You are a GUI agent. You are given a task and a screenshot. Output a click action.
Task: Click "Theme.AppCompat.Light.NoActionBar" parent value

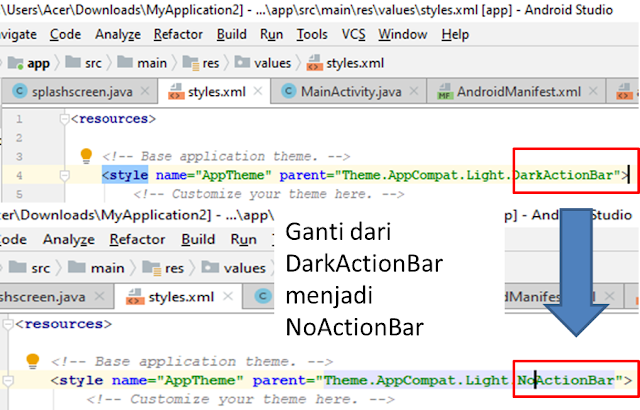[470, 381]
